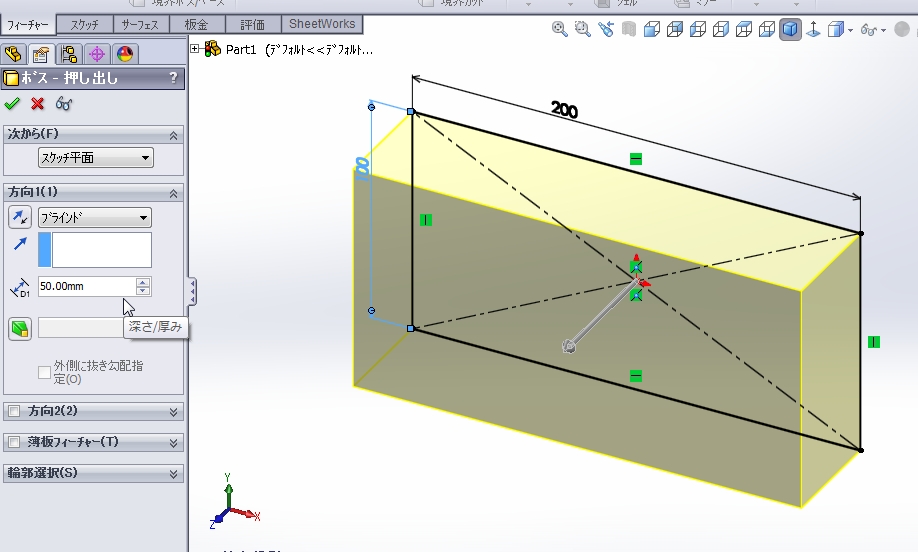Open the ブラインド end condition dropdown
The image size is (918, 552).
pos(94,218)
